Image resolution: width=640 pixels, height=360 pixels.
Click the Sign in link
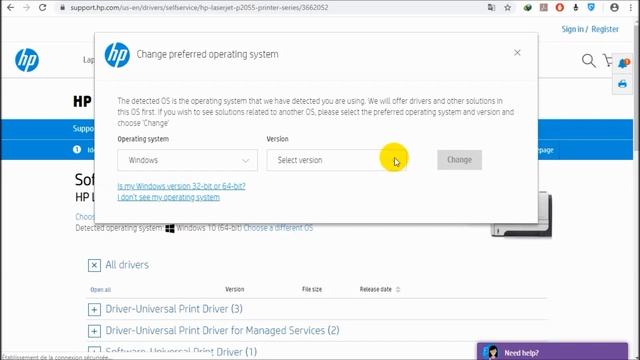tap(572, 29)
